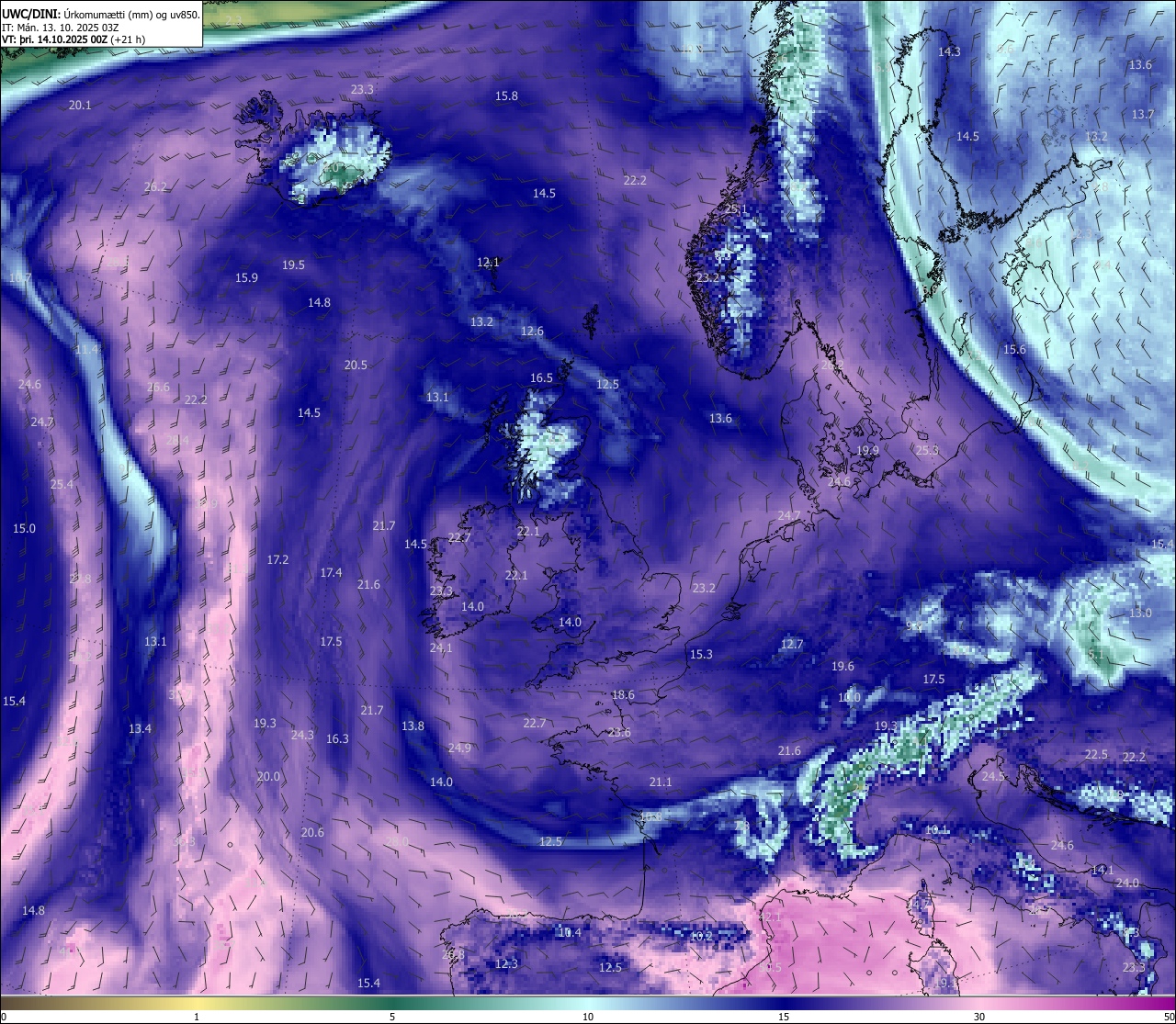Click the 30 tick label on color scale

pos(979,1017)
